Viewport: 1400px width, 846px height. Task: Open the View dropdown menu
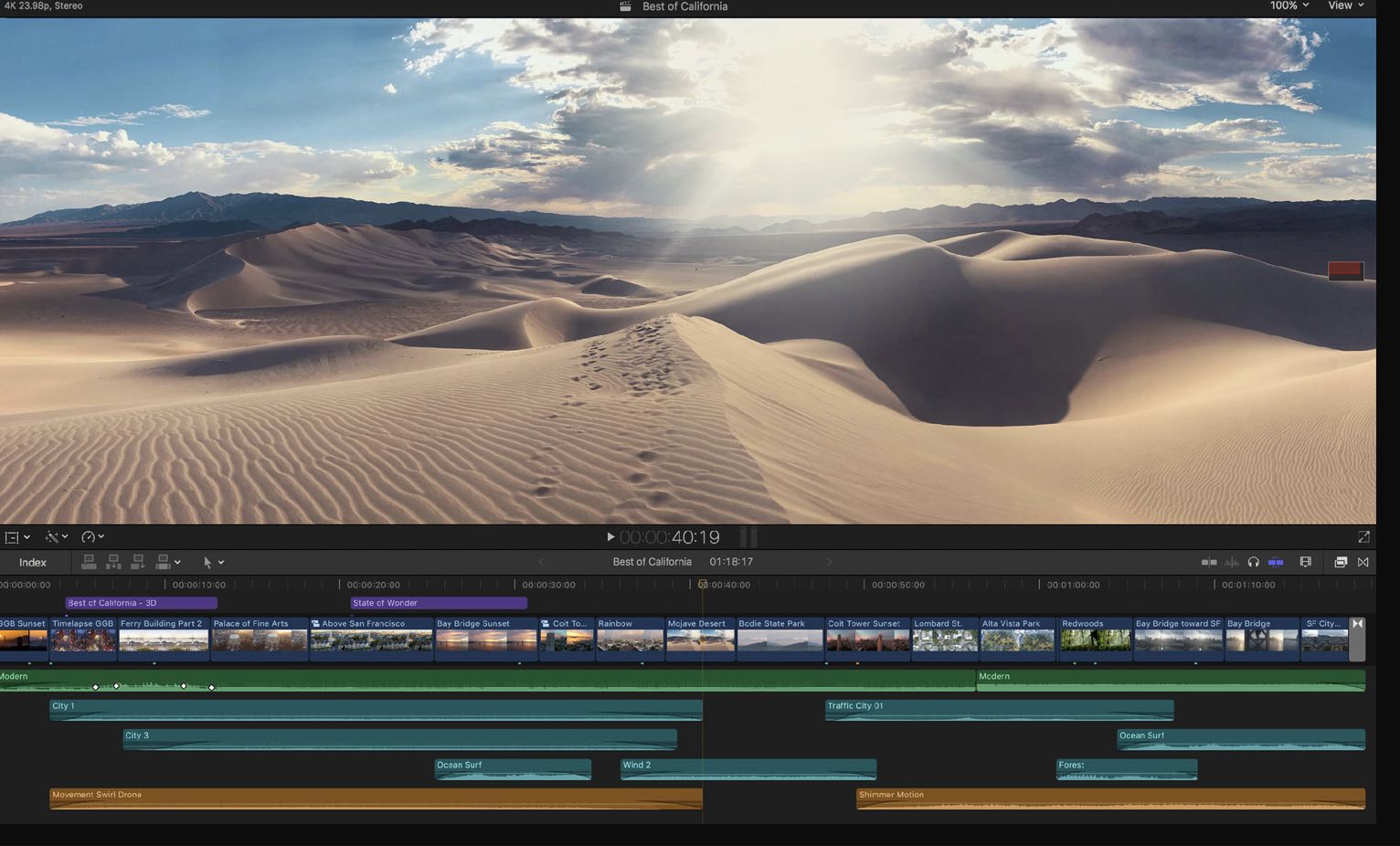pyautogui.click(x=1345, y=5)
